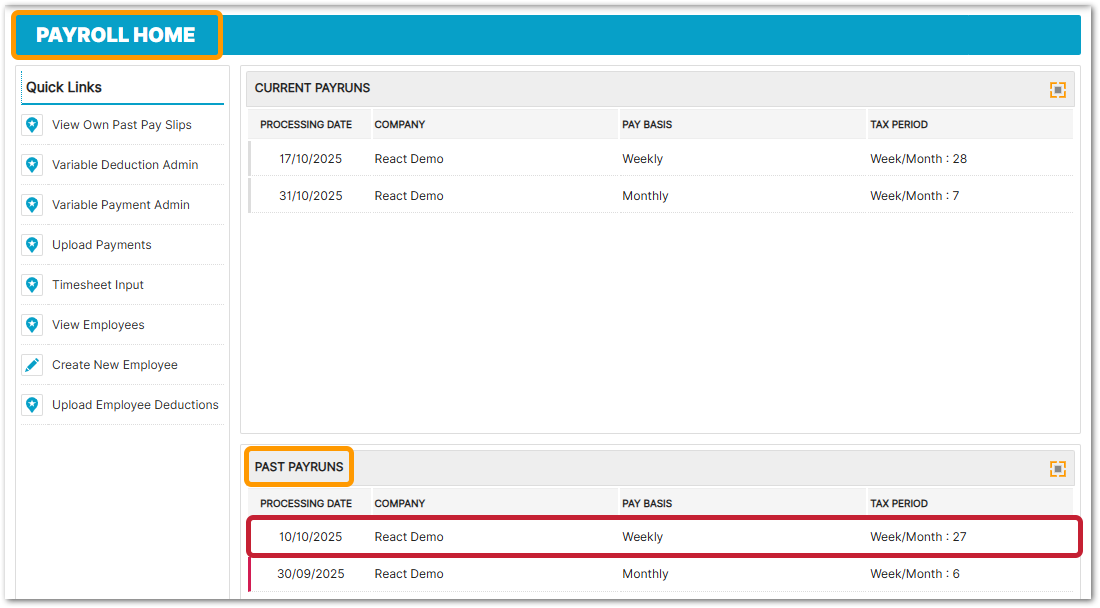This screenshot has height=608, width=1100.
Task: Click the Timesheet Input icon
Action: pos(32,285)
